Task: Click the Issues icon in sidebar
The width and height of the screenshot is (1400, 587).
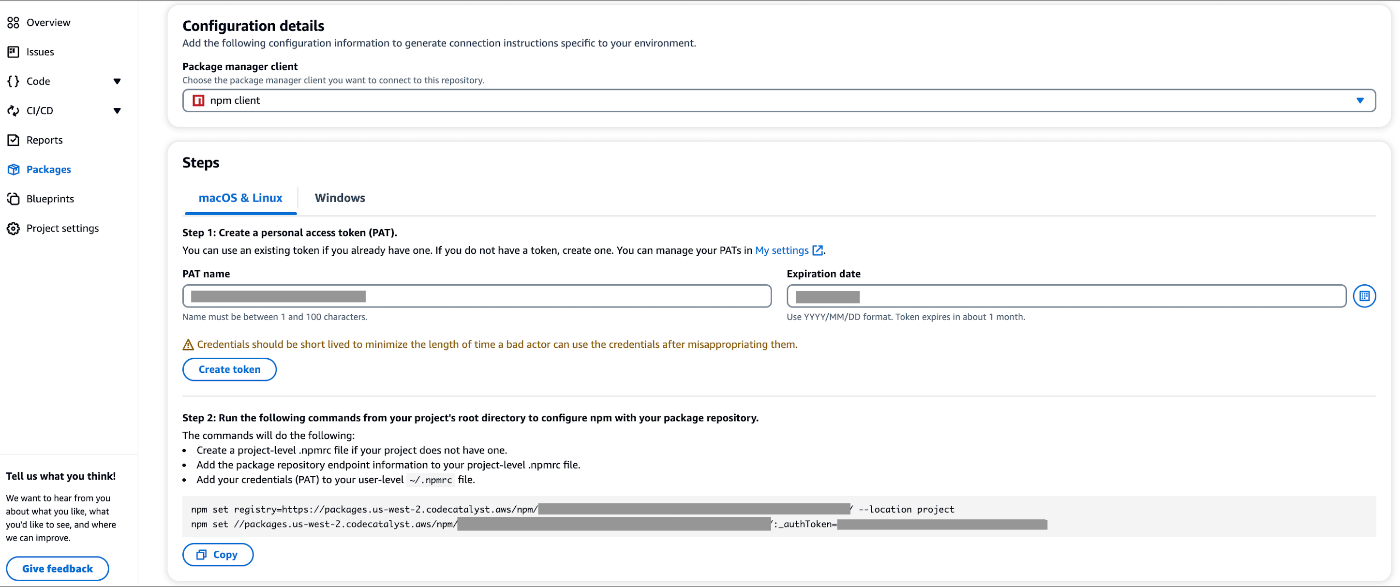Action: click(x=13, y=51)
